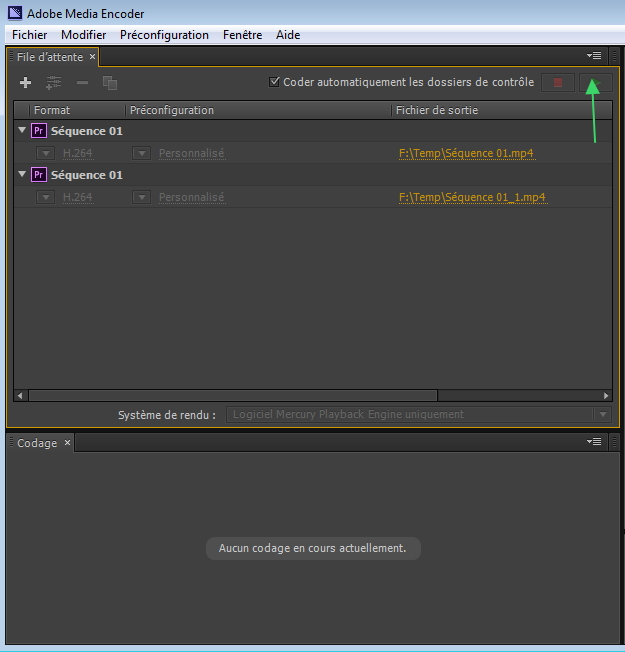Collapse the second Séquence 01 item
Image resolution: width=625 pixels, height=652 pixels.
point(22,174)
